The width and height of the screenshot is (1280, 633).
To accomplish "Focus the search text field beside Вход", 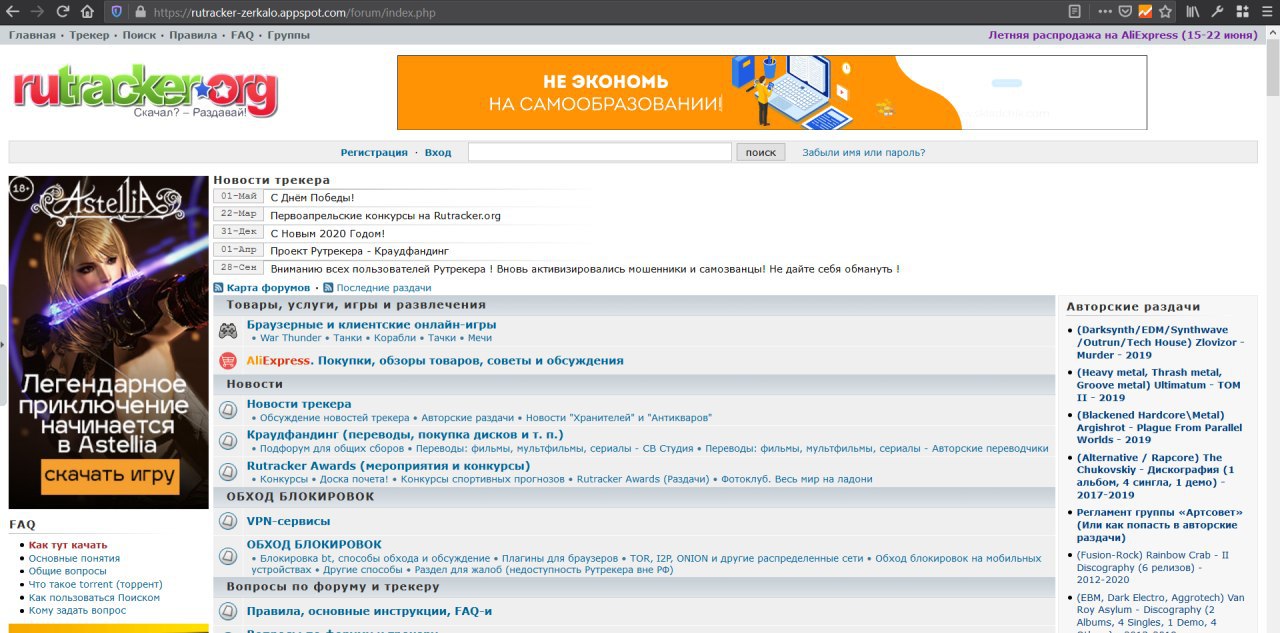I will click(x=600, y=152).
